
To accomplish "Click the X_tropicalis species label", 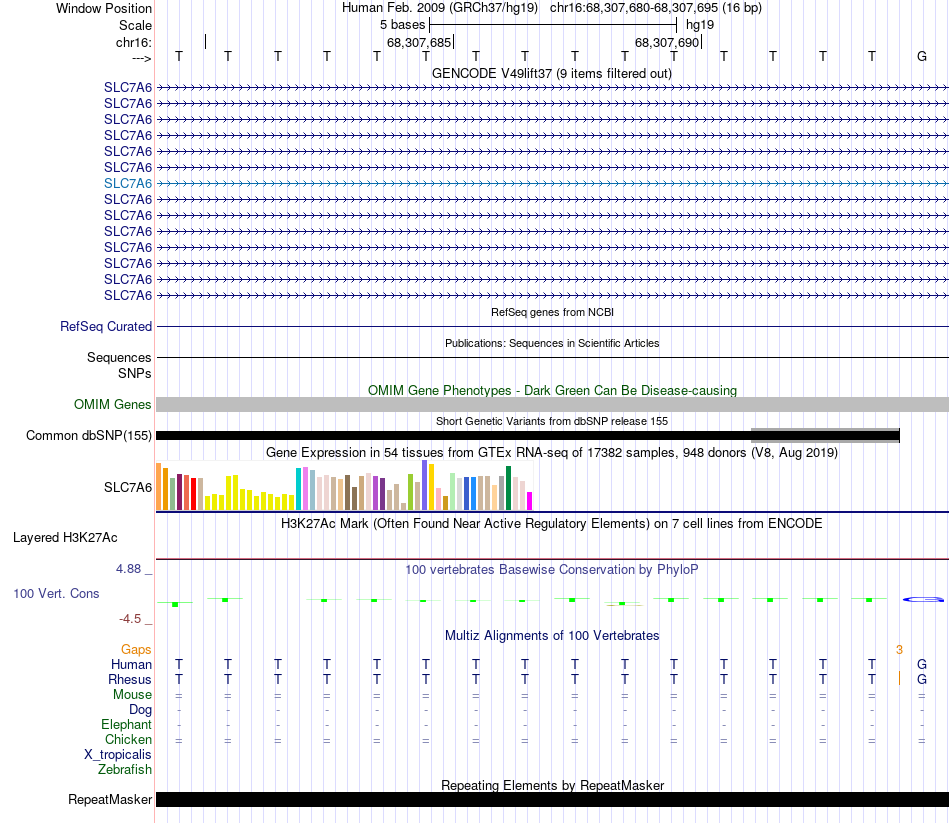I will tap(118, 755).
